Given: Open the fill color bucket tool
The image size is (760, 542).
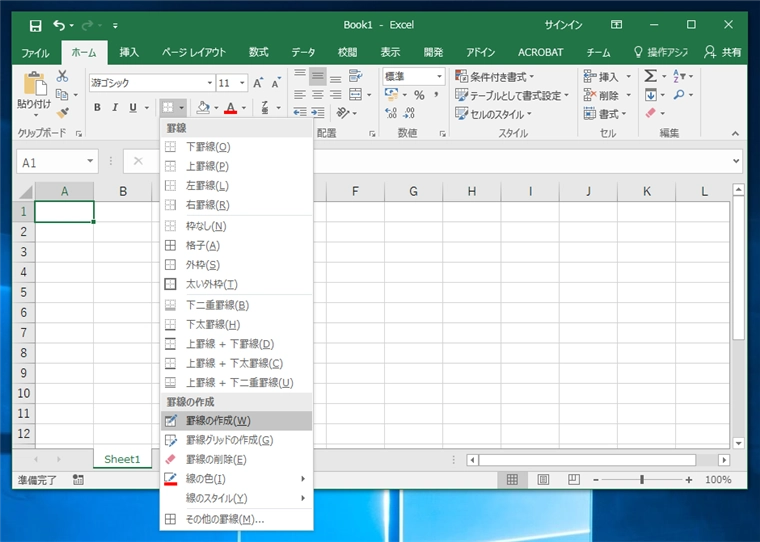Looking at the screenshot, I should [x=203, y=108].
